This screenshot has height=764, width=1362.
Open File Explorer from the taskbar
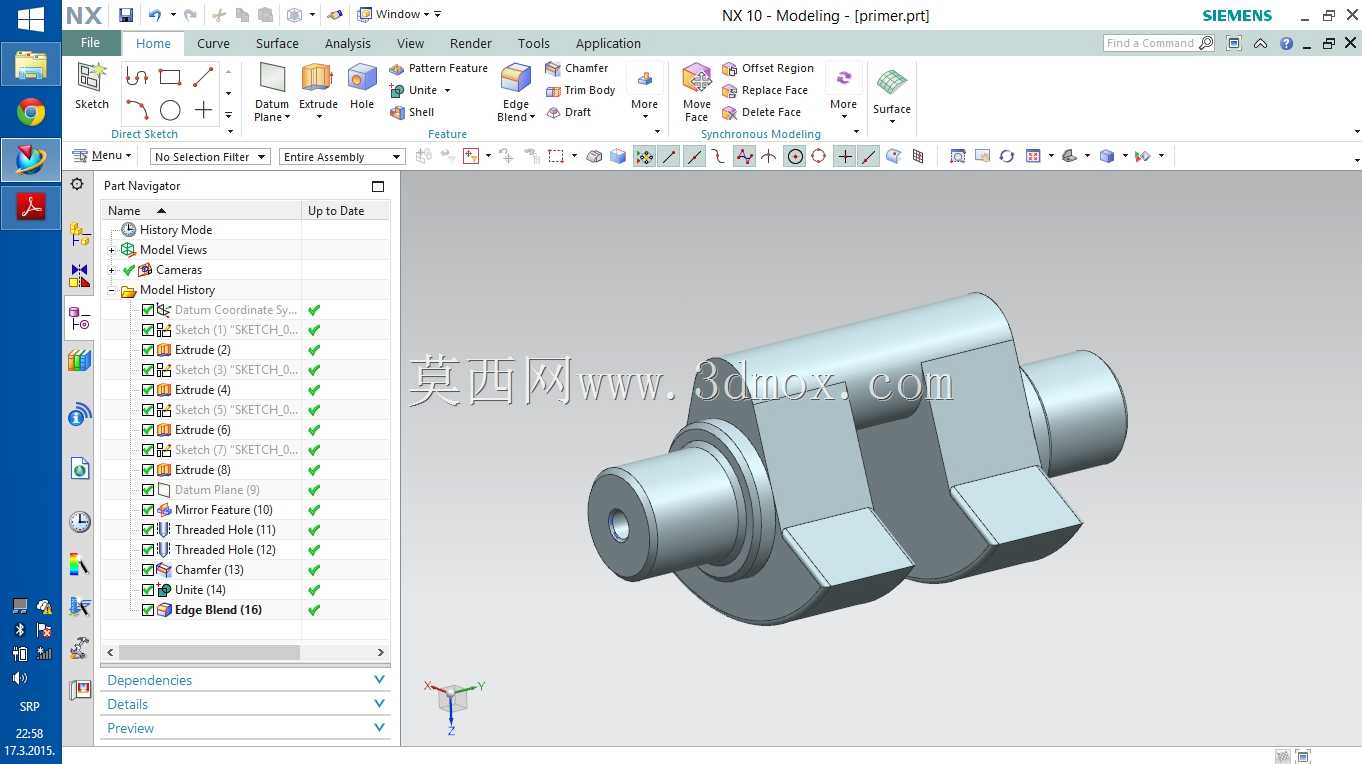click(31, 65)
